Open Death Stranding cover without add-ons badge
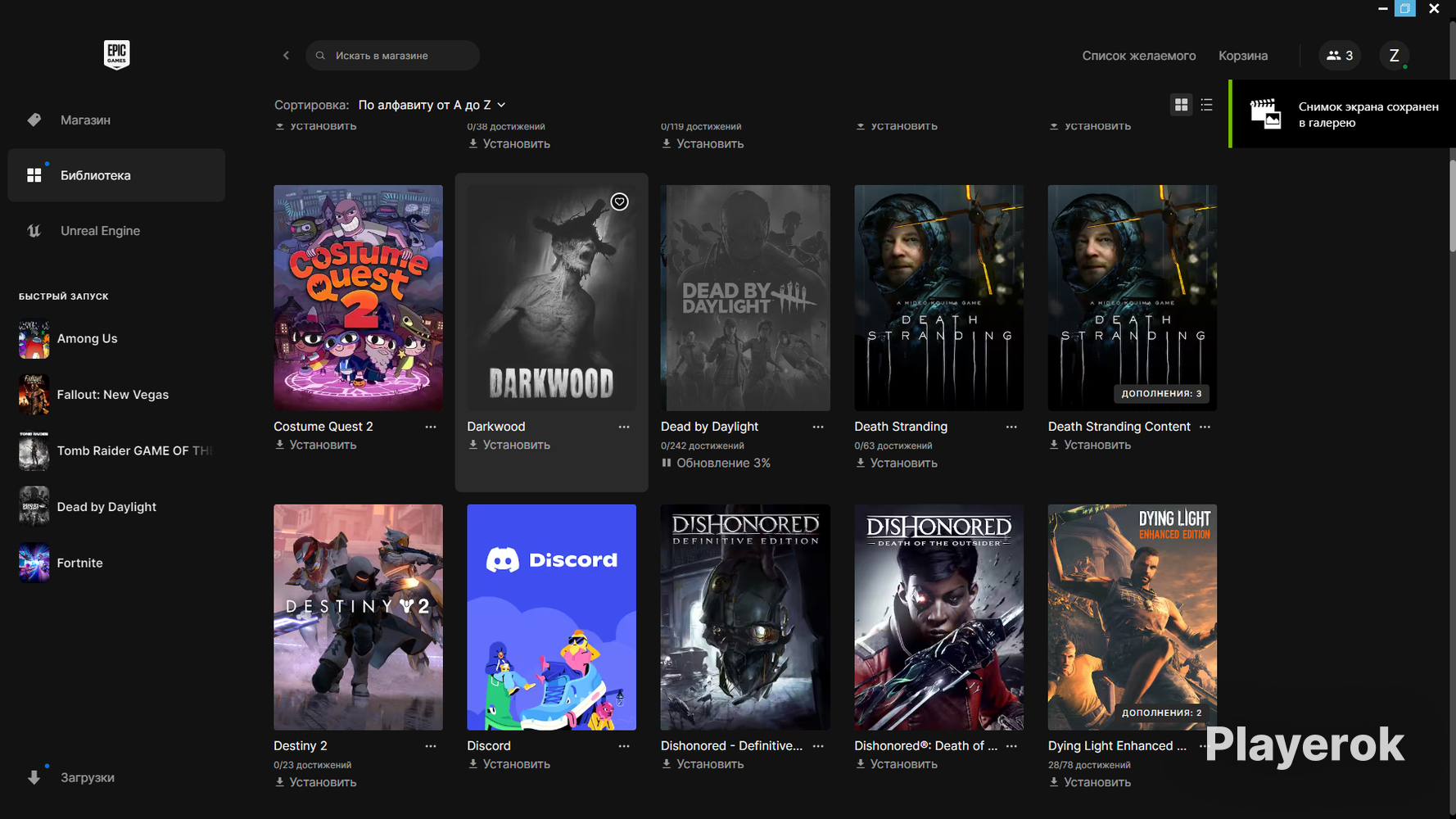 tap(938, 297)
